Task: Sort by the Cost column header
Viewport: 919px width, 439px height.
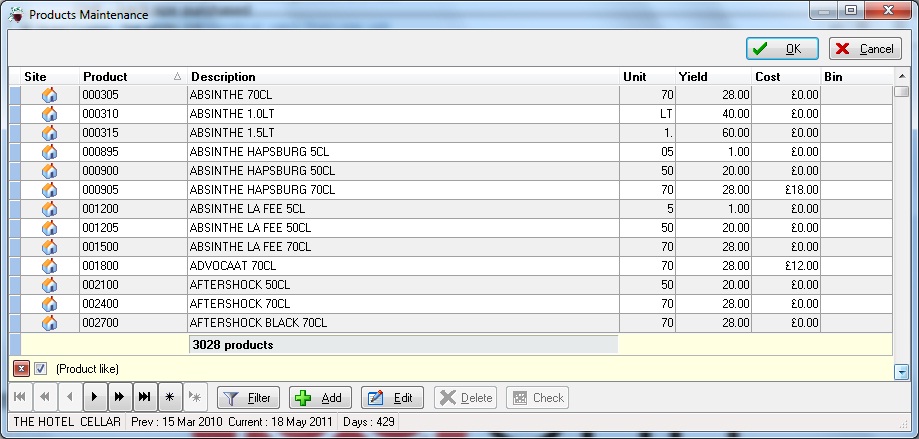Action: [785, 77]
